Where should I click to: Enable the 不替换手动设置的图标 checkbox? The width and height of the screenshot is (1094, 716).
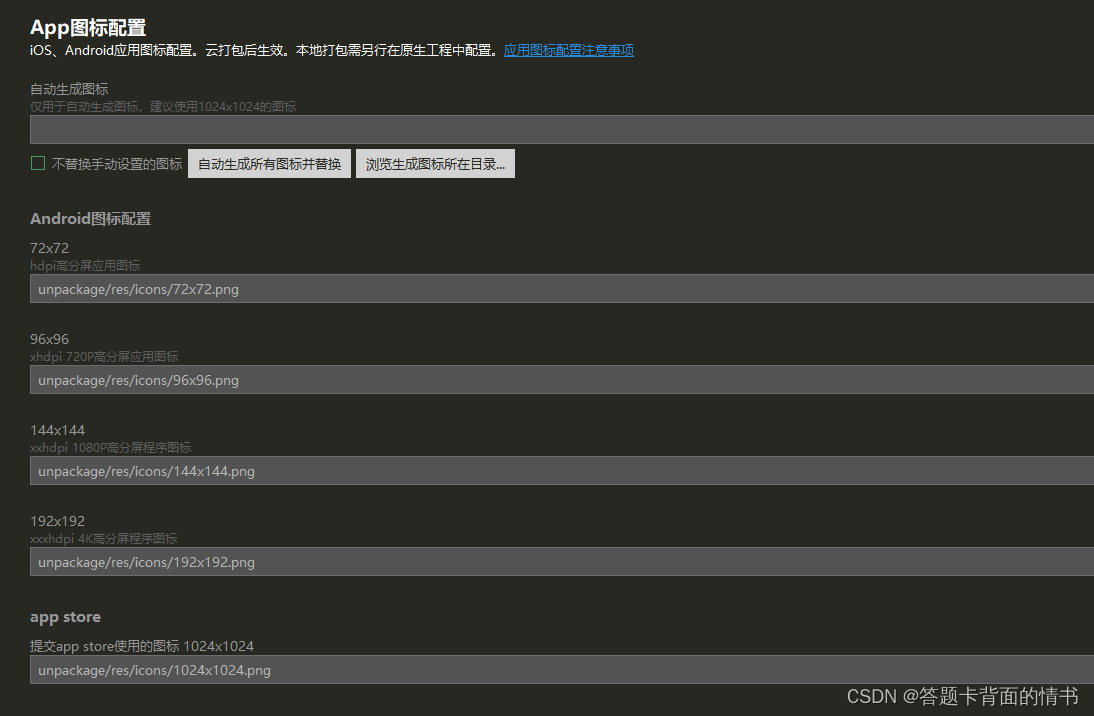coord(37,162)
